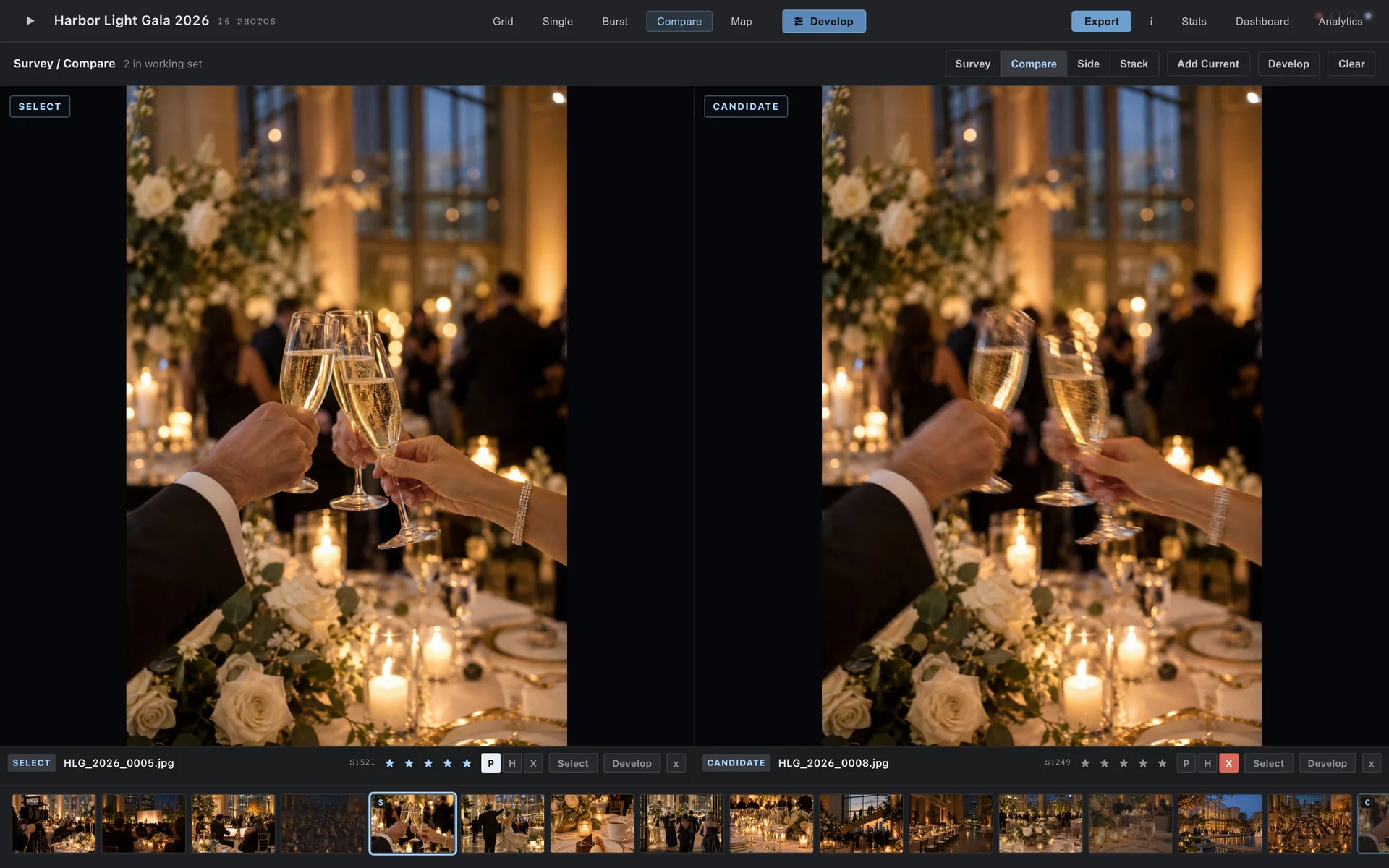
Task: Open the top bar Develop module button
Action: 823,22
